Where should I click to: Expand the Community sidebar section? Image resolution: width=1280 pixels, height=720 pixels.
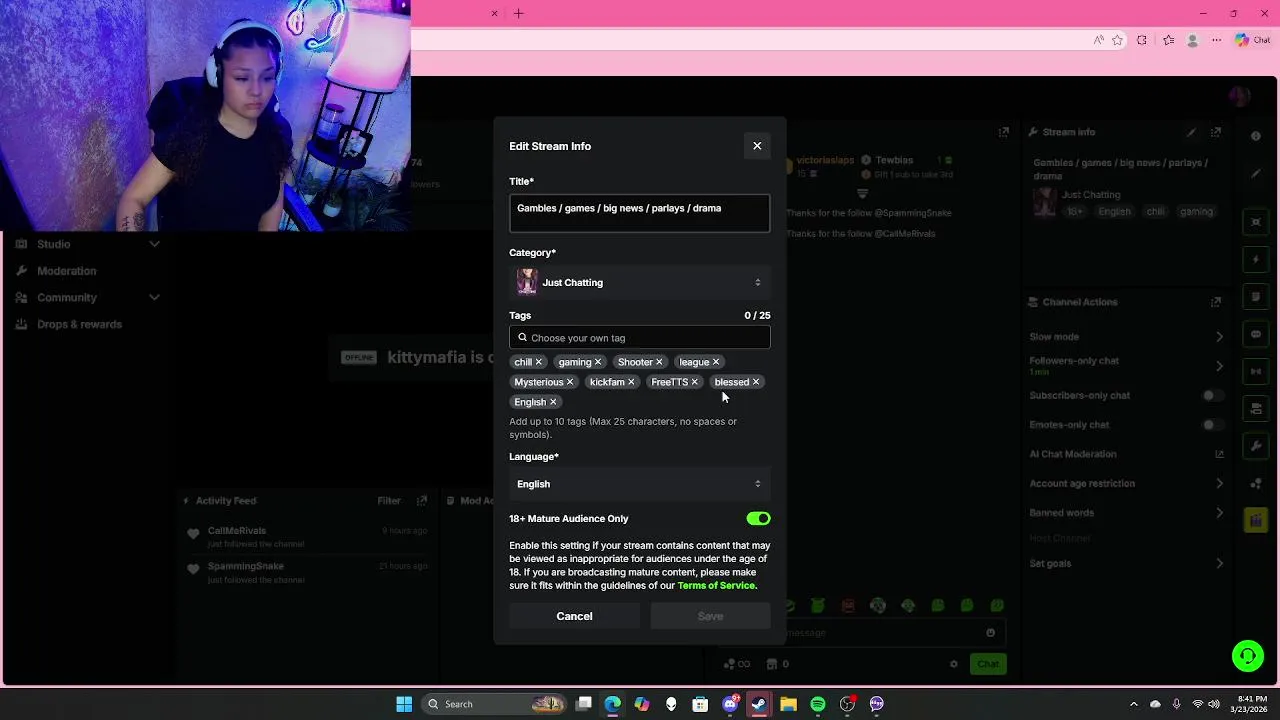click(x=154, y=297)
